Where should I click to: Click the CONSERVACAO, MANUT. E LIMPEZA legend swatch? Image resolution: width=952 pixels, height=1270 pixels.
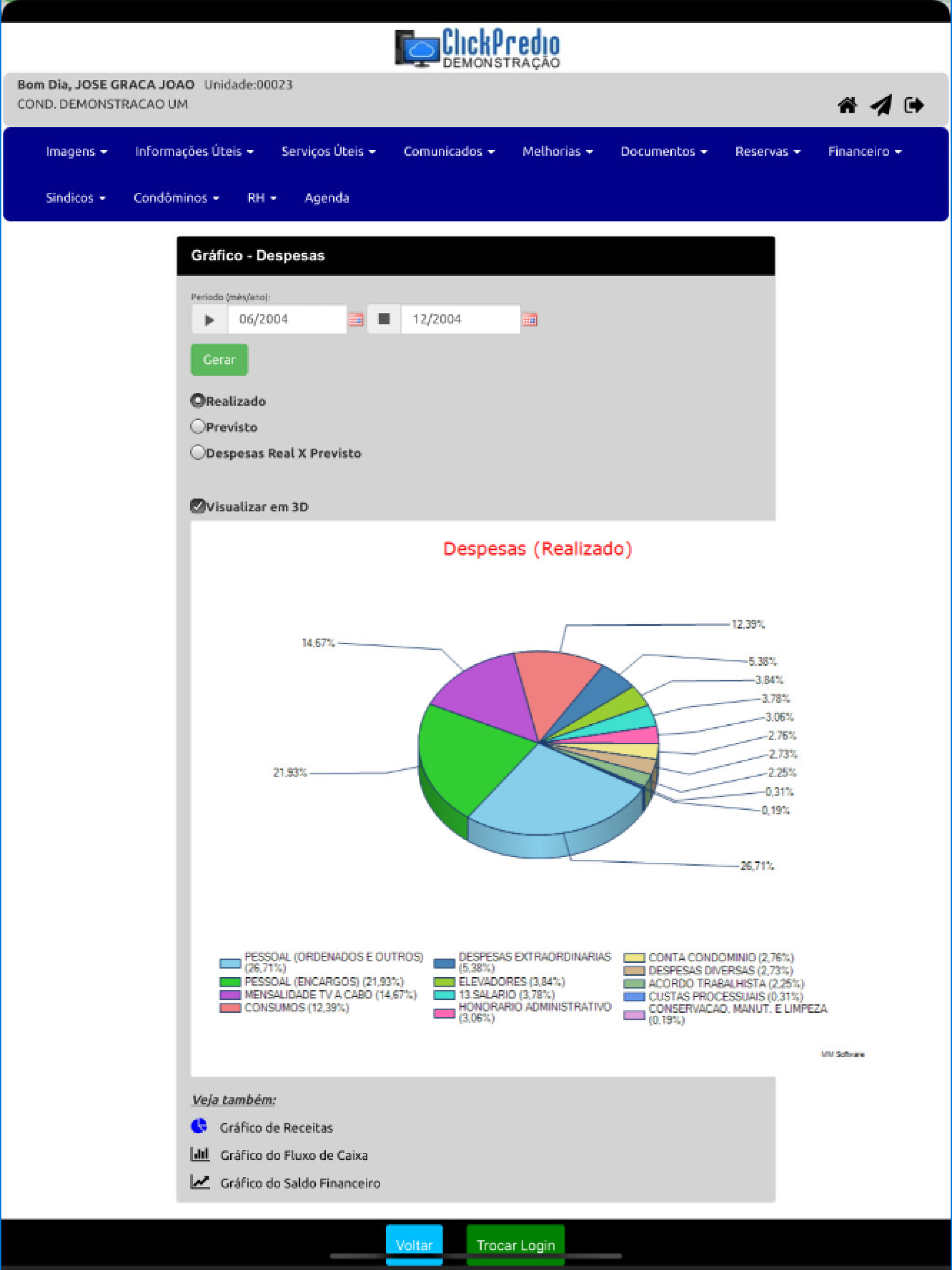[634, 1014]
